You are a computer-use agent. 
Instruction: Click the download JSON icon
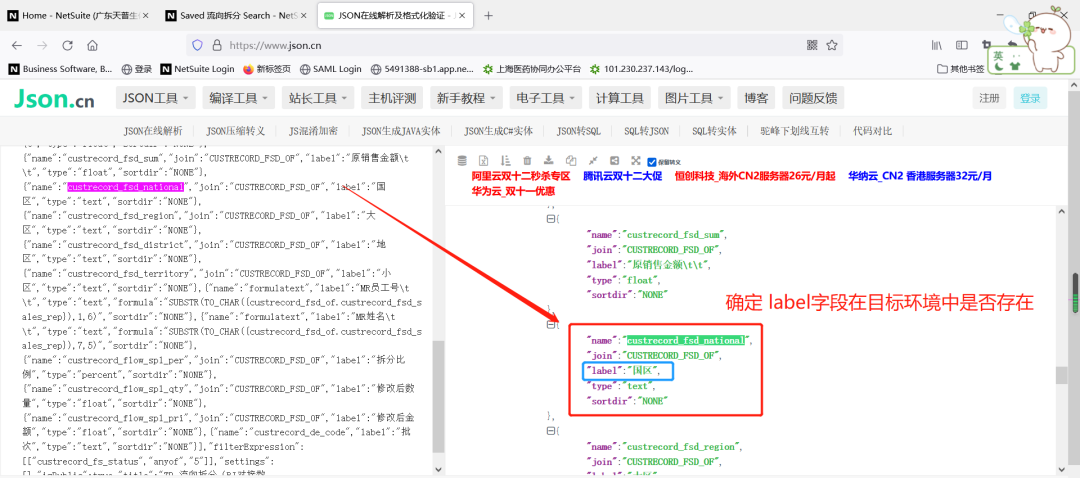point(549,160)
